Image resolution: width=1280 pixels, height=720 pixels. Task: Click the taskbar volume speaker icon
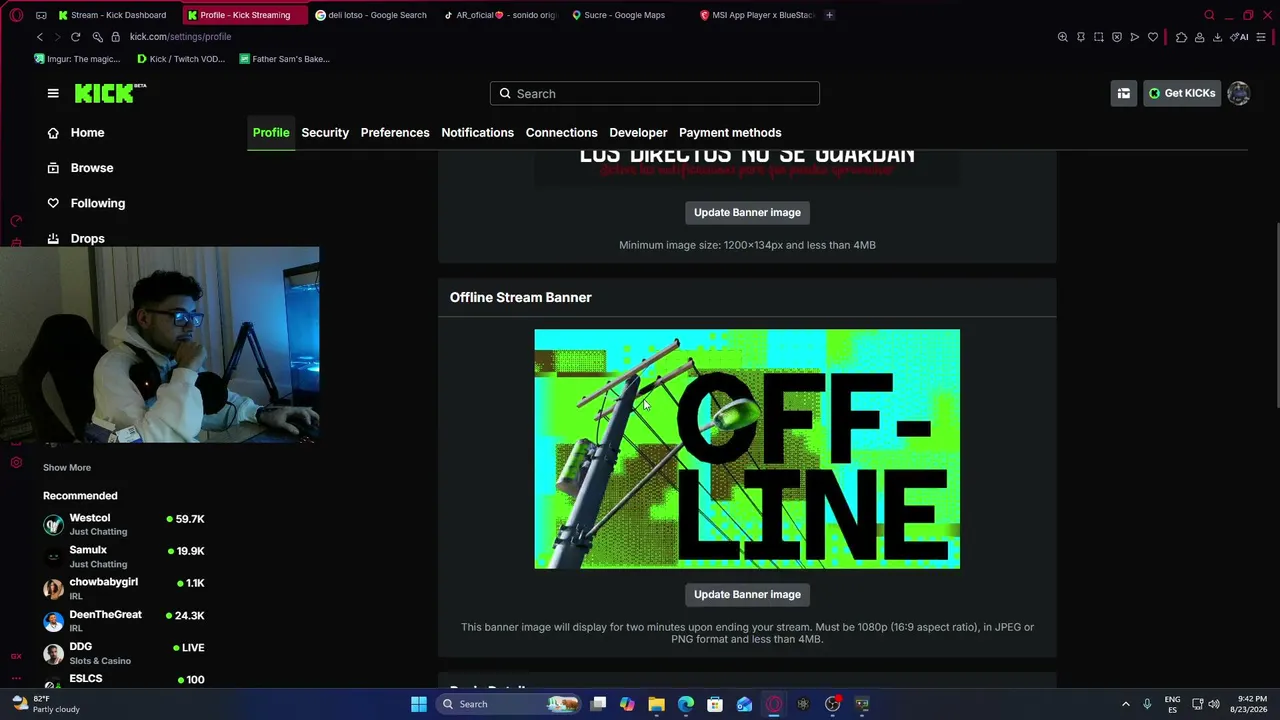(x=1214, y=704)
